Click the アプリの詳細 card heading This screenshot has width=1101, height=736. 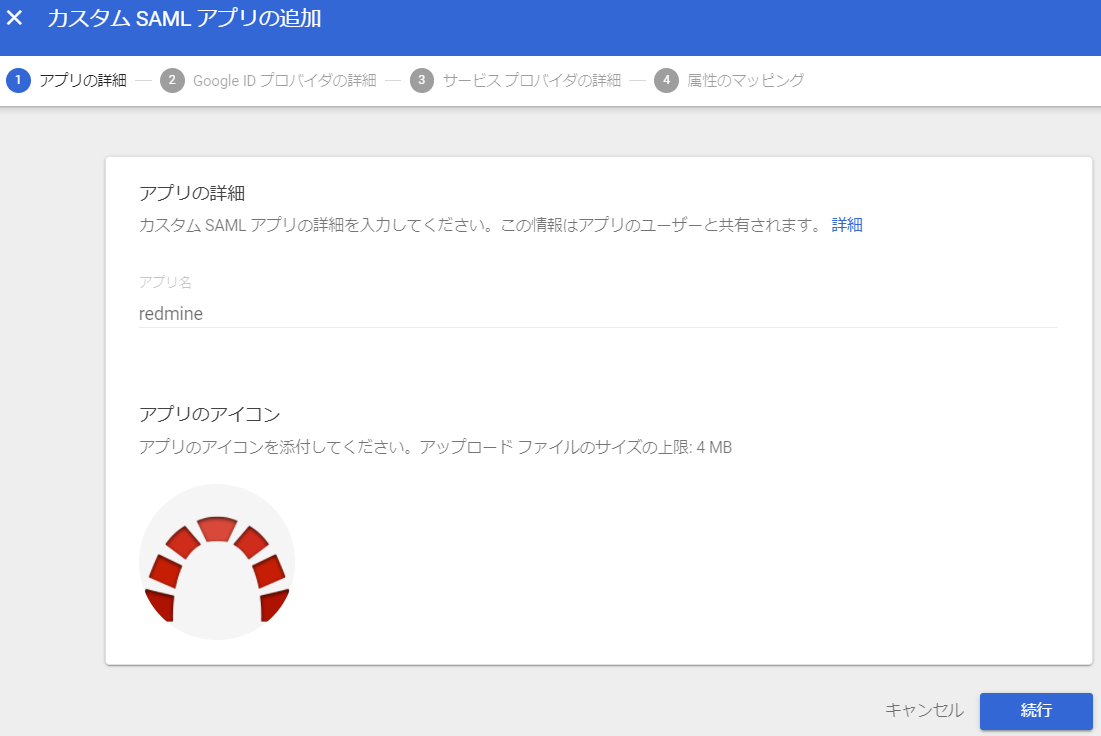192,193
